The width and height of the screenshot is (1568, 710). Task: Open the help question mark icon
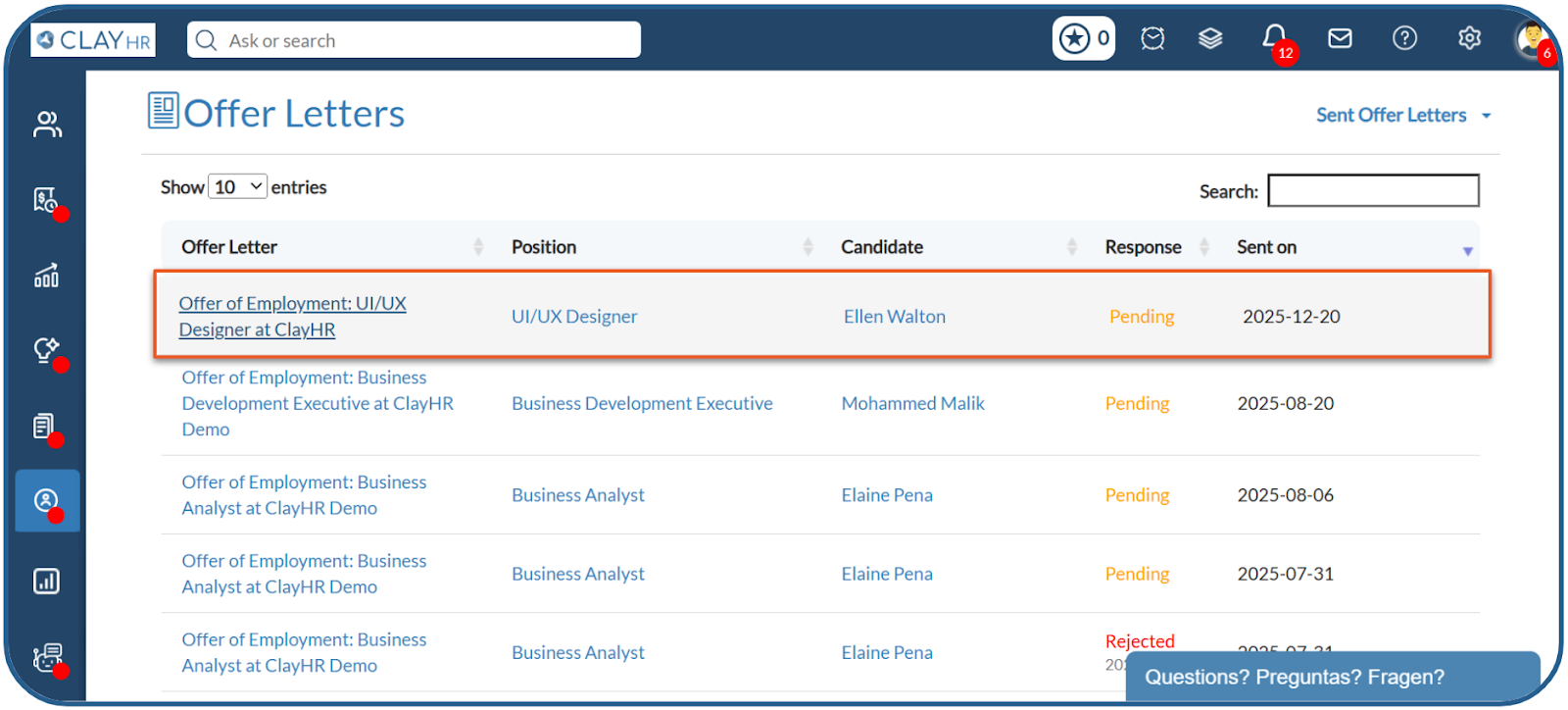1404,38
